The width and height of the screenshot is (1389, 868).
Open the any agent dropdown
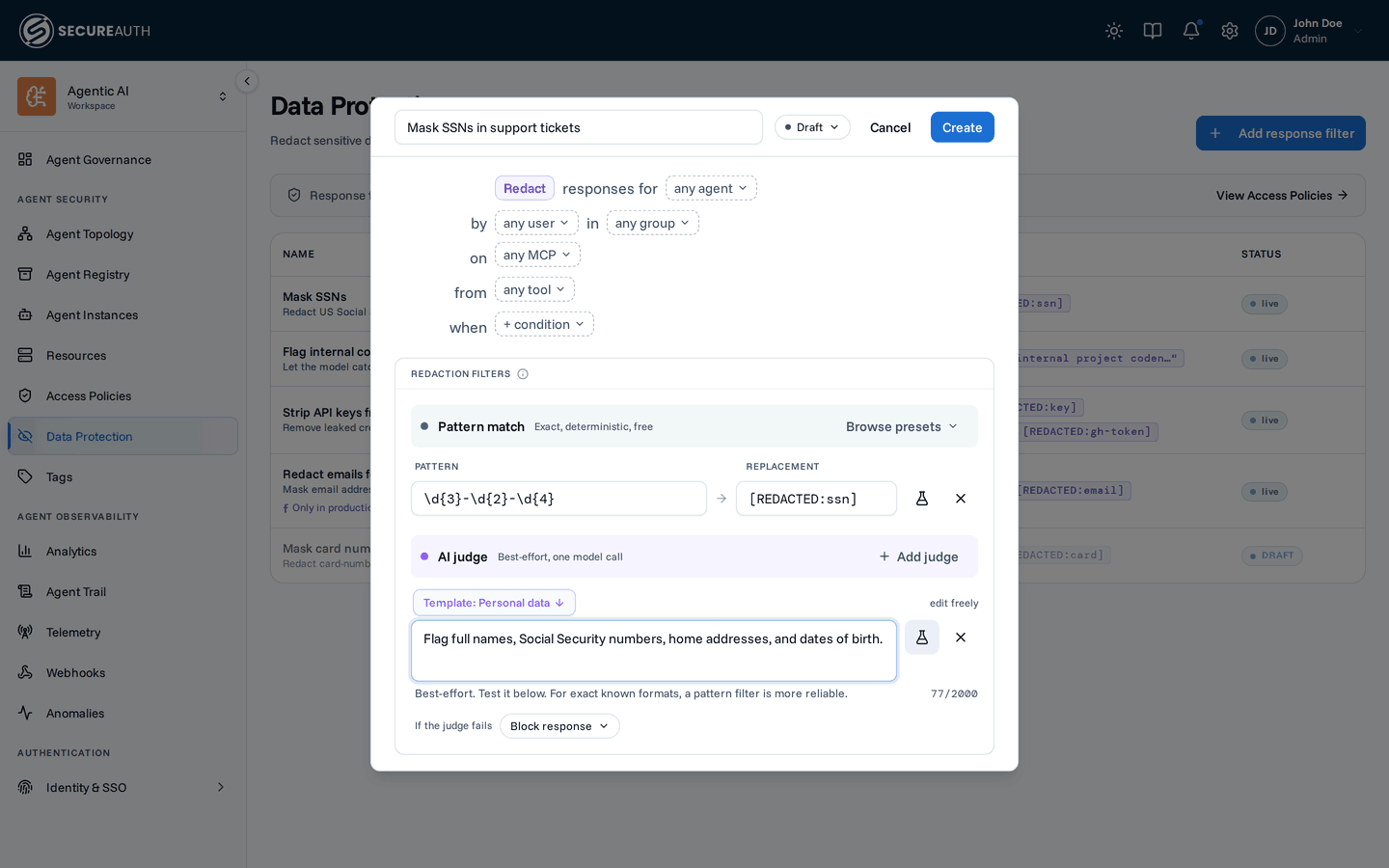[711, 188]
